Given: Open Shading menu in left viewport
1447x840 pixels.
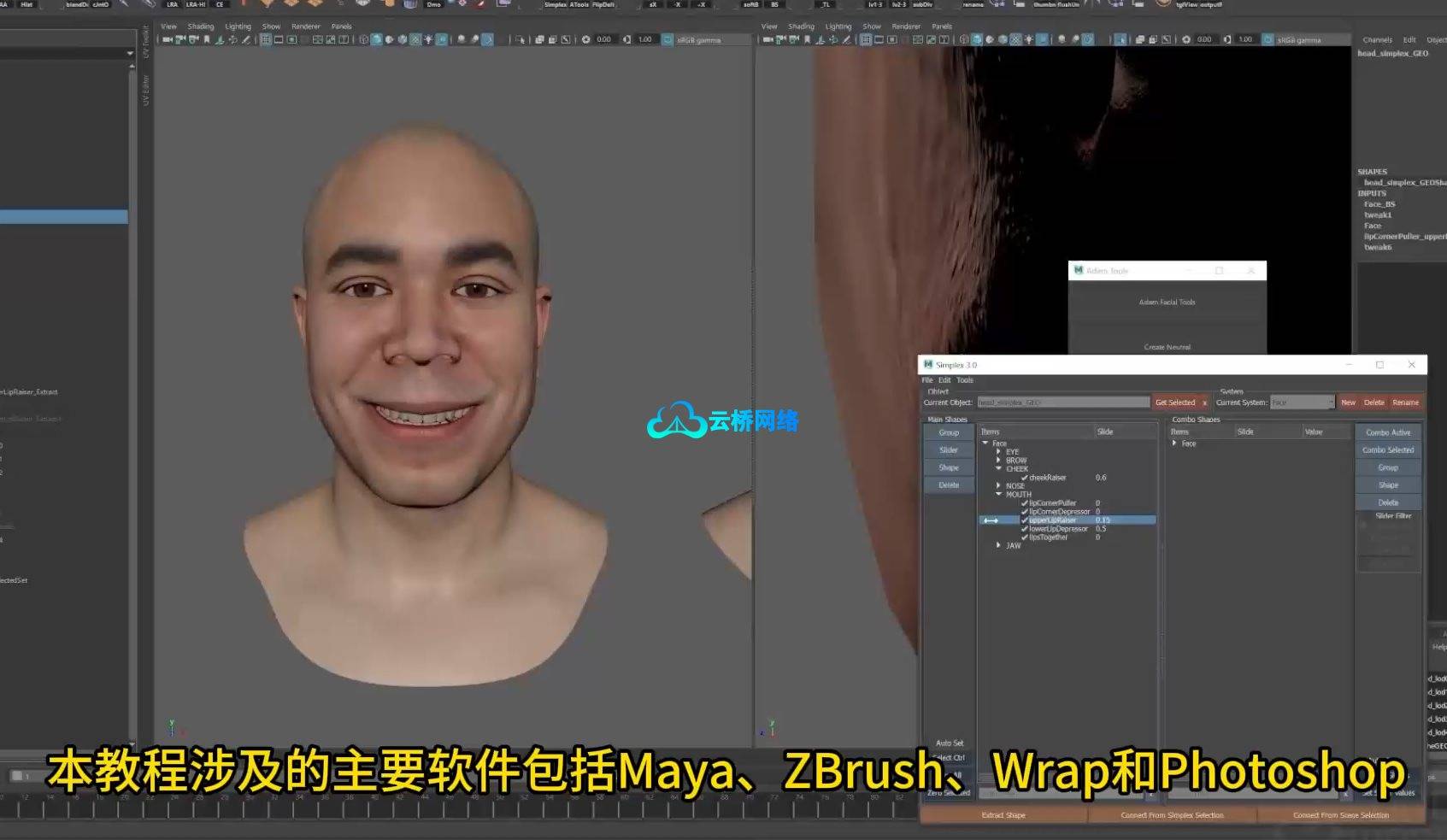Looking at the screenshot, I should point(201,26).
